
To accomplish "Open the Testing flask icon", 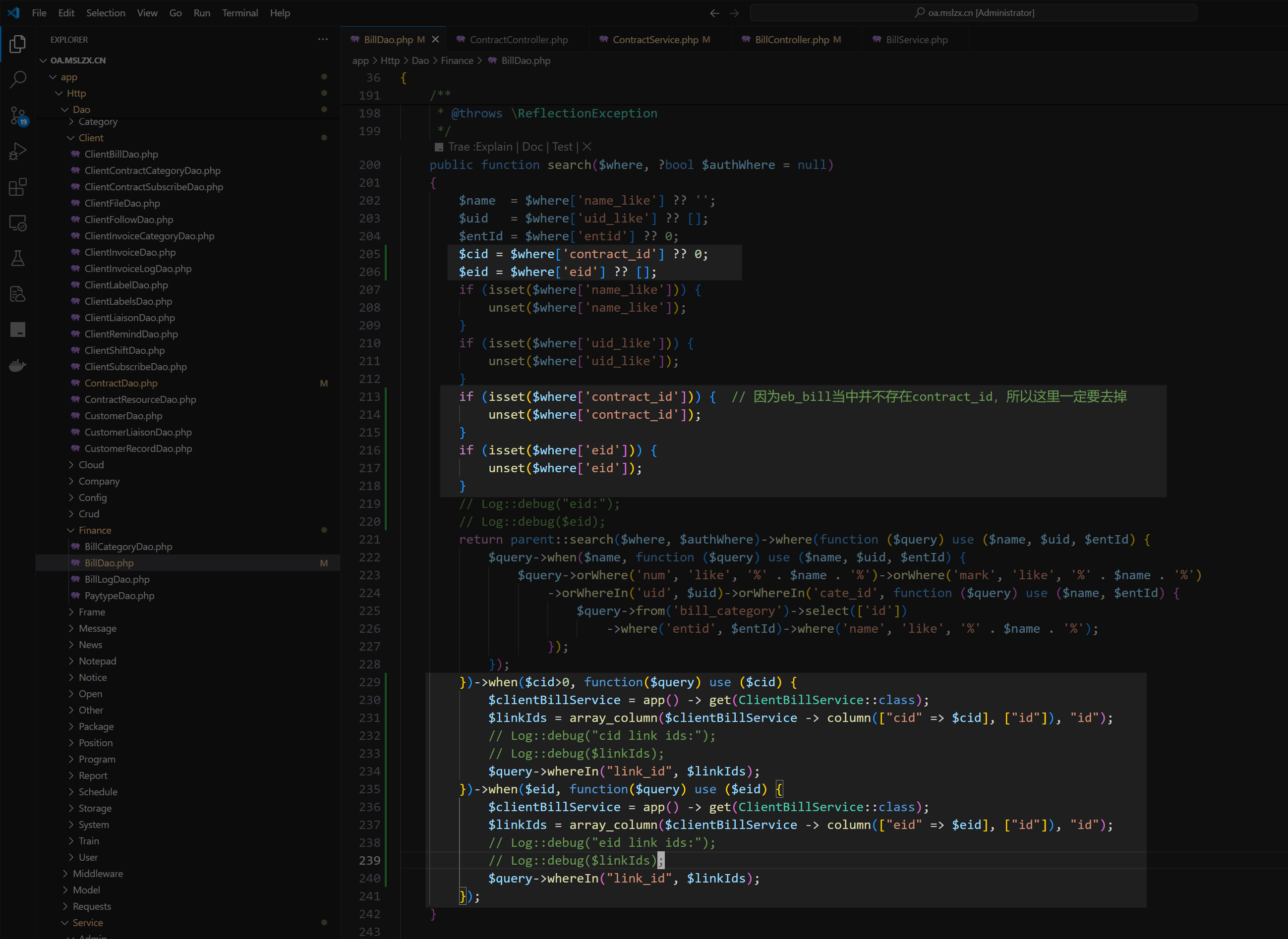I will point(18,258).
